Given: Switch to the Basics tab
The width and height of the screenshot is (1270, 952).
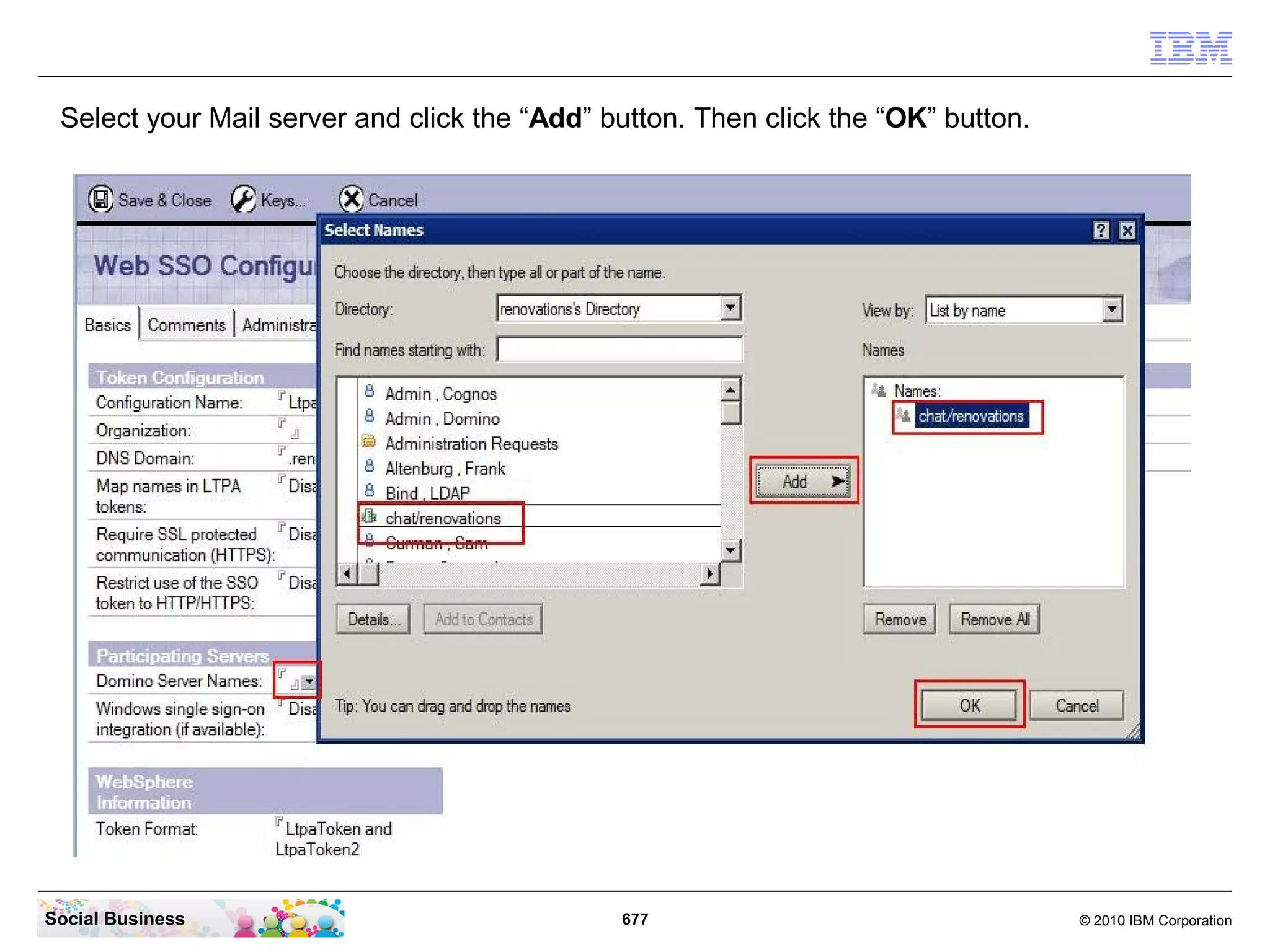Looking at the screenshot, I should (x=108, y=325).
